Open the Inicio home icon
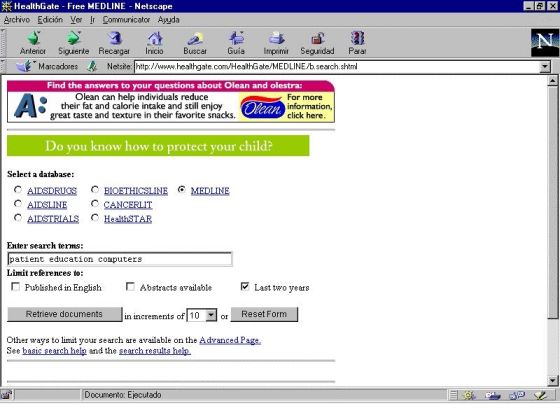Viewport: 560px width, 420px height. tap(154, 38)
